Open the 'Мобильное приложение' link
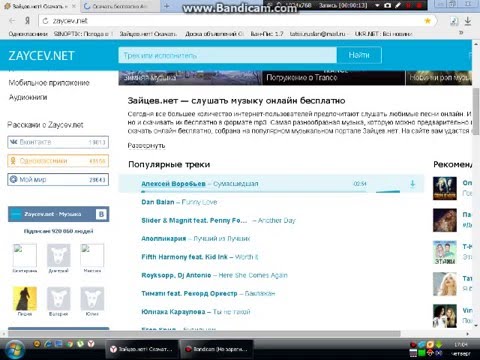The width and height of the screenshot is (480, 360). [x=49, y=83]
